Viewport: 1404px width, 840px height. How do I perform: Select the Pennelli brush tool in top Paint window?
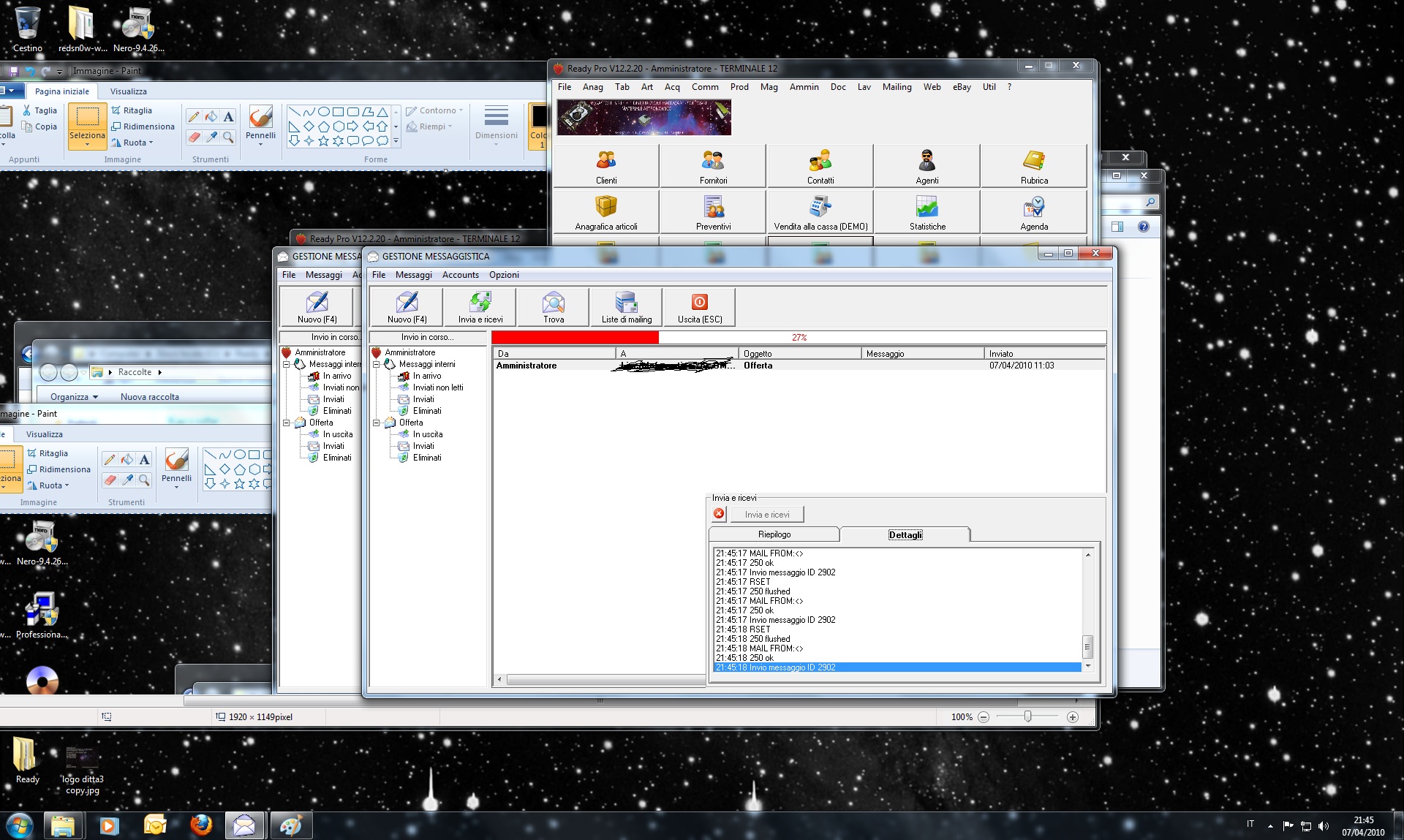coord(260,124)
